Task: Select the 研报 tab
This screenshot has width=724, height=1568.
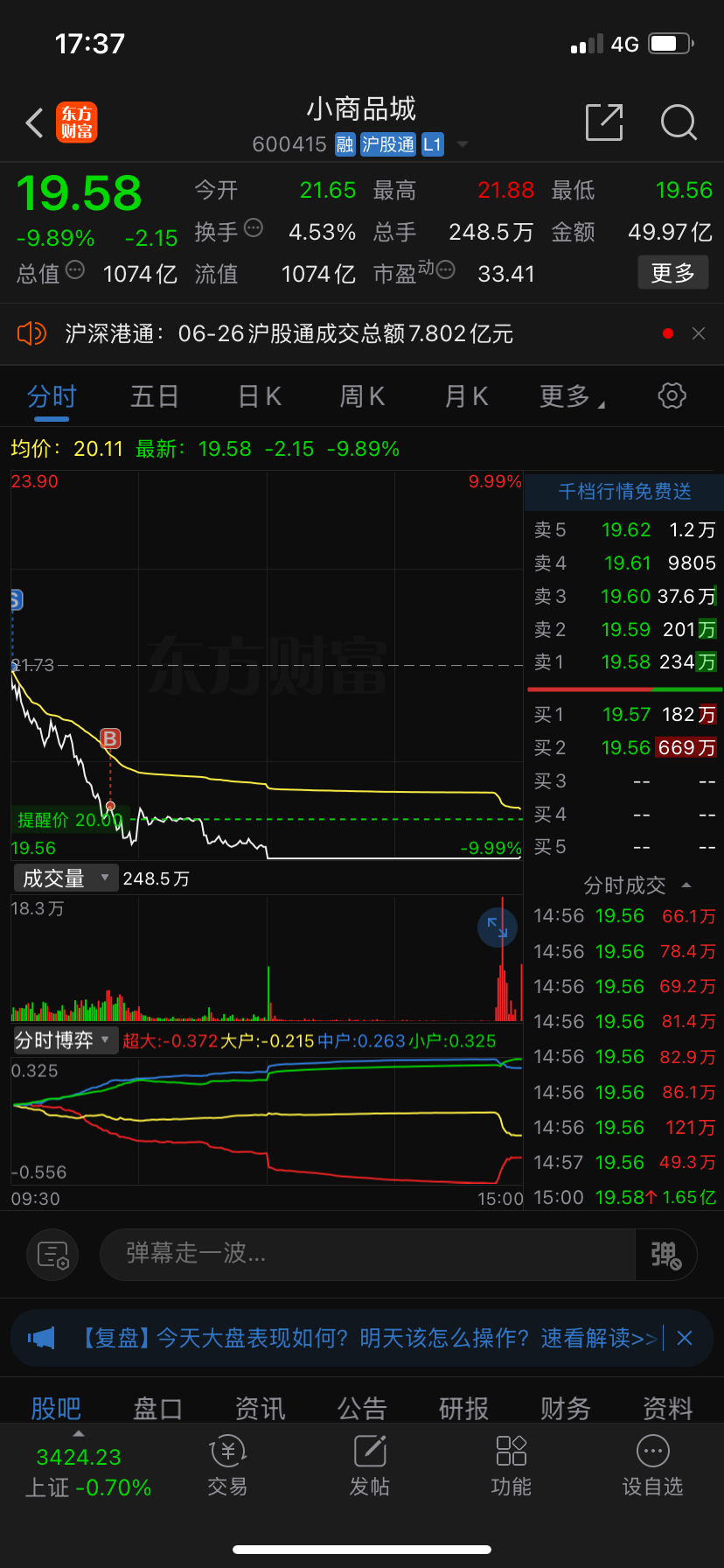Action: click(463, 1408)
